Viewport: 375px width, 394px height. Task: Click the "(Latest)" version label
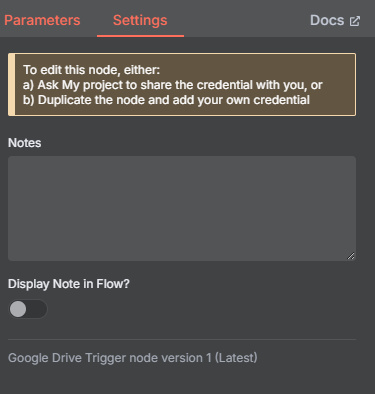click(236, 358)
